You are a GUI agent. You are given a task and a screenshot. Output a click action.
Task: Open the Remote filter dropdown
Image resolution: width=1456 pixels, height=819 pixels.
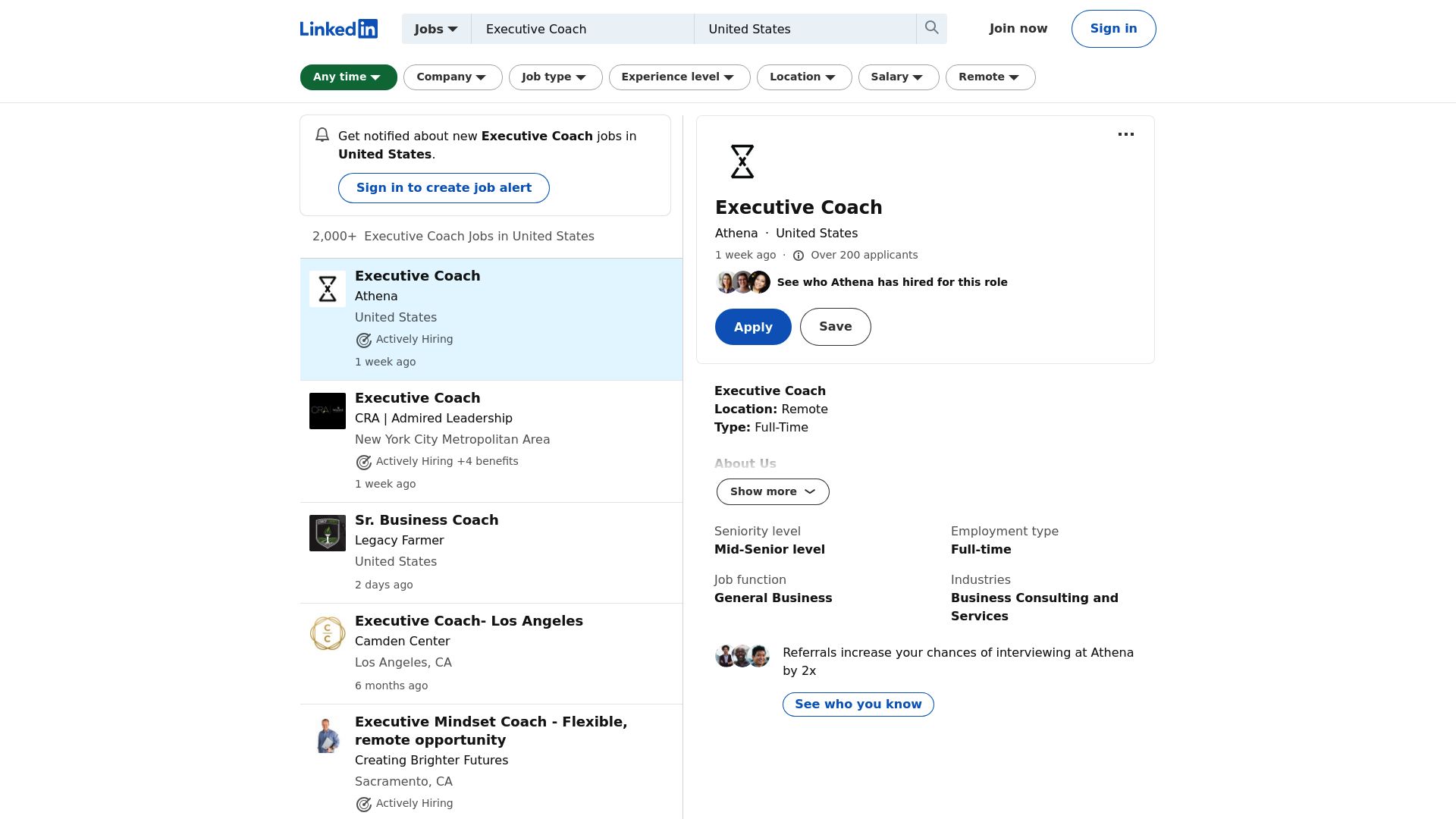pos(990,77)
